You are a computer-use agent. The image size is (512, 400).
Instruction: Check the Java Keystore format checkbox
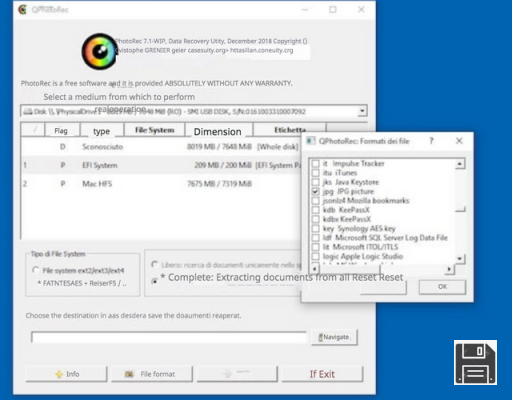315,182
